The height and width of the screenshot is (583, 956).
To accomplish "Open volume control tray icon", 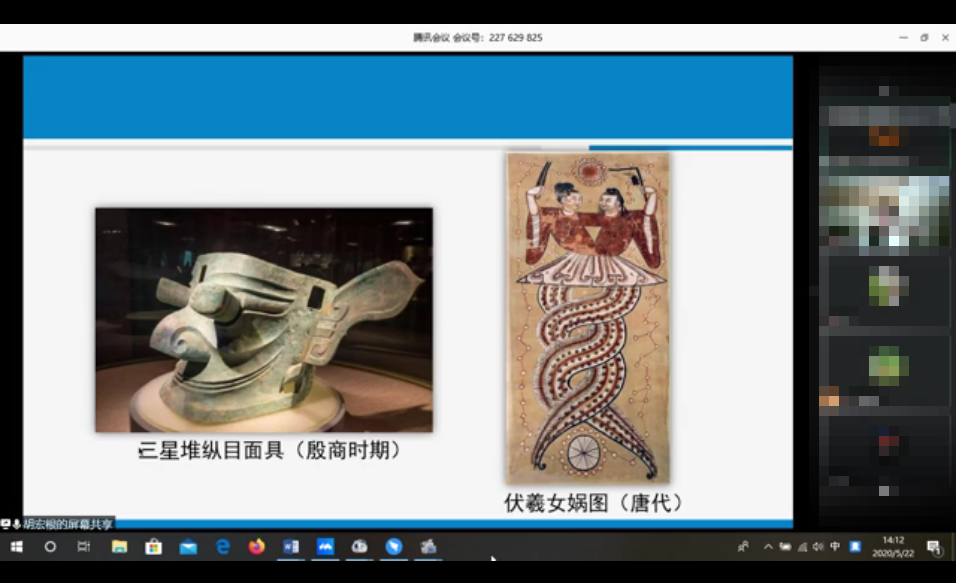I will pos(818,546).
